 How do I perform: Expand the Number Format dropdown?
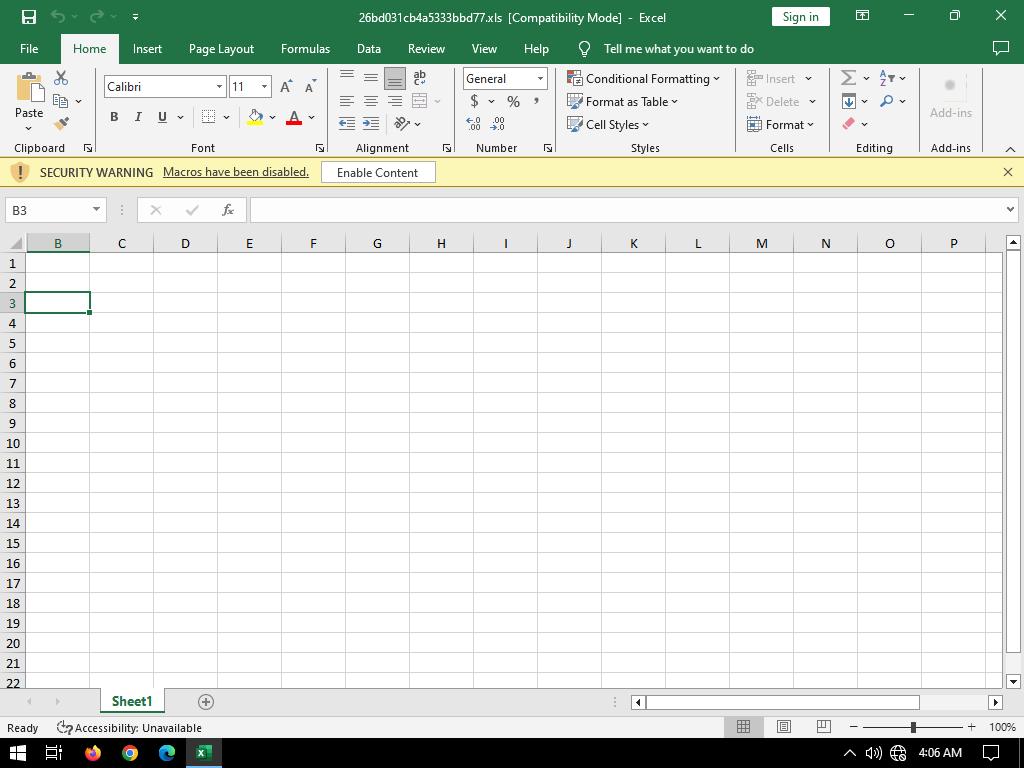540,79
